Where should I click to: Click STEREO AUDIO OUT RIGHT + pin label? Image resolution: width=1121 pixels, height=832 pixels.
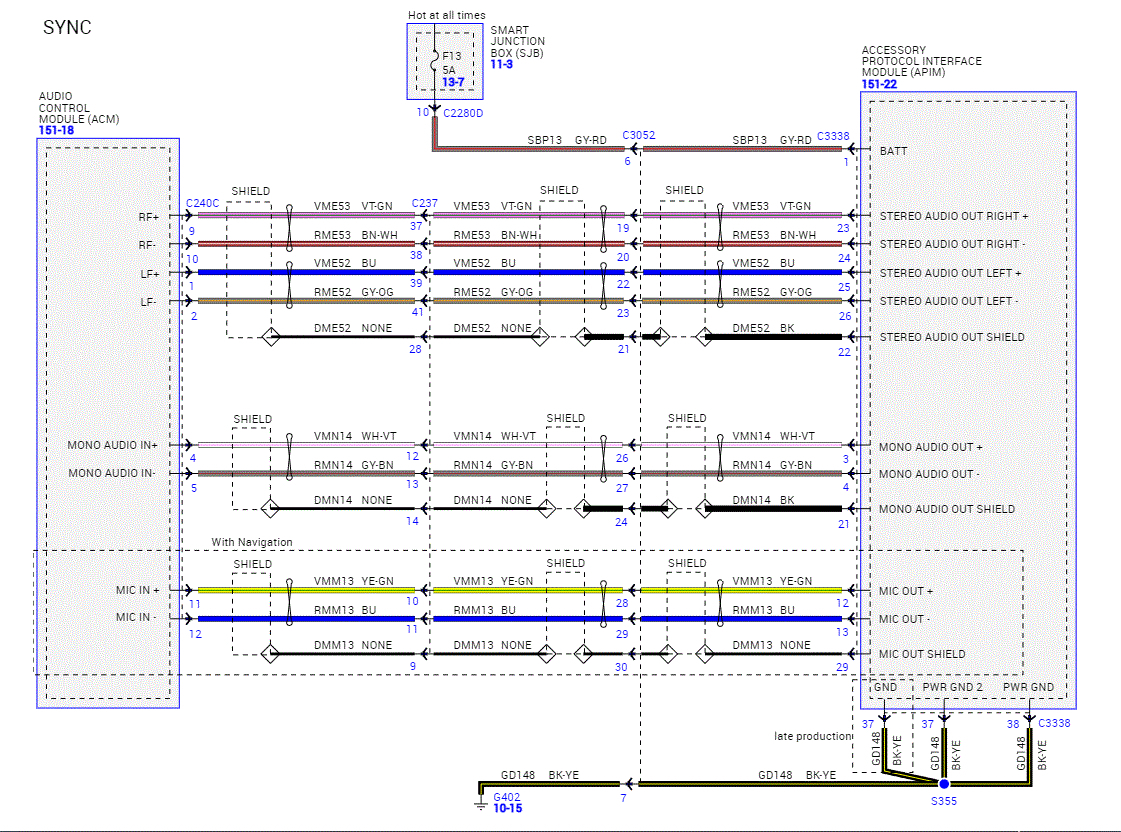point(954,216)
